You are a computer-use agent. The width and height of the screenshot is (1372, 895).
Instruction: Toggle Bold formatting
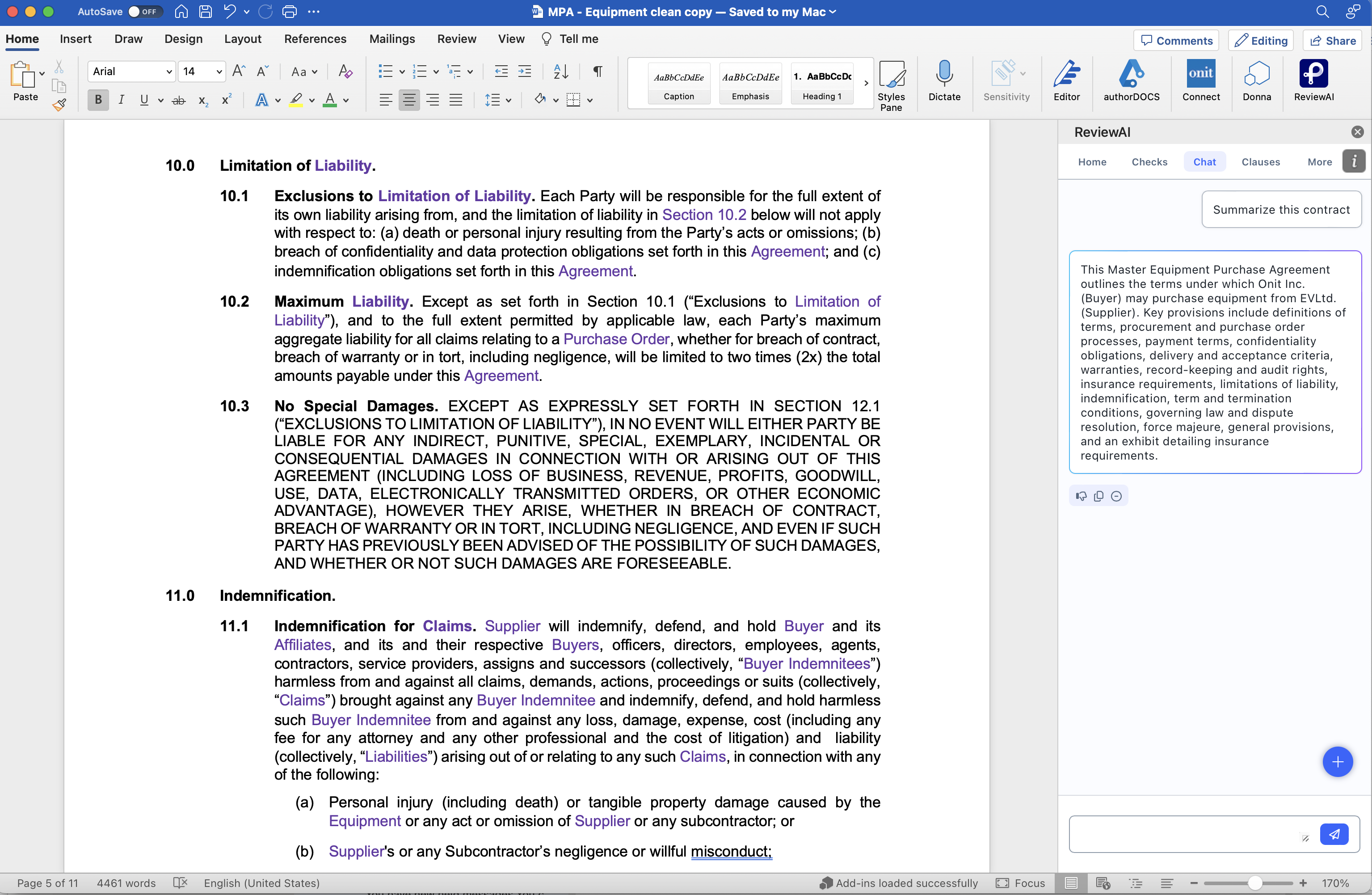(x=98, y=100)
